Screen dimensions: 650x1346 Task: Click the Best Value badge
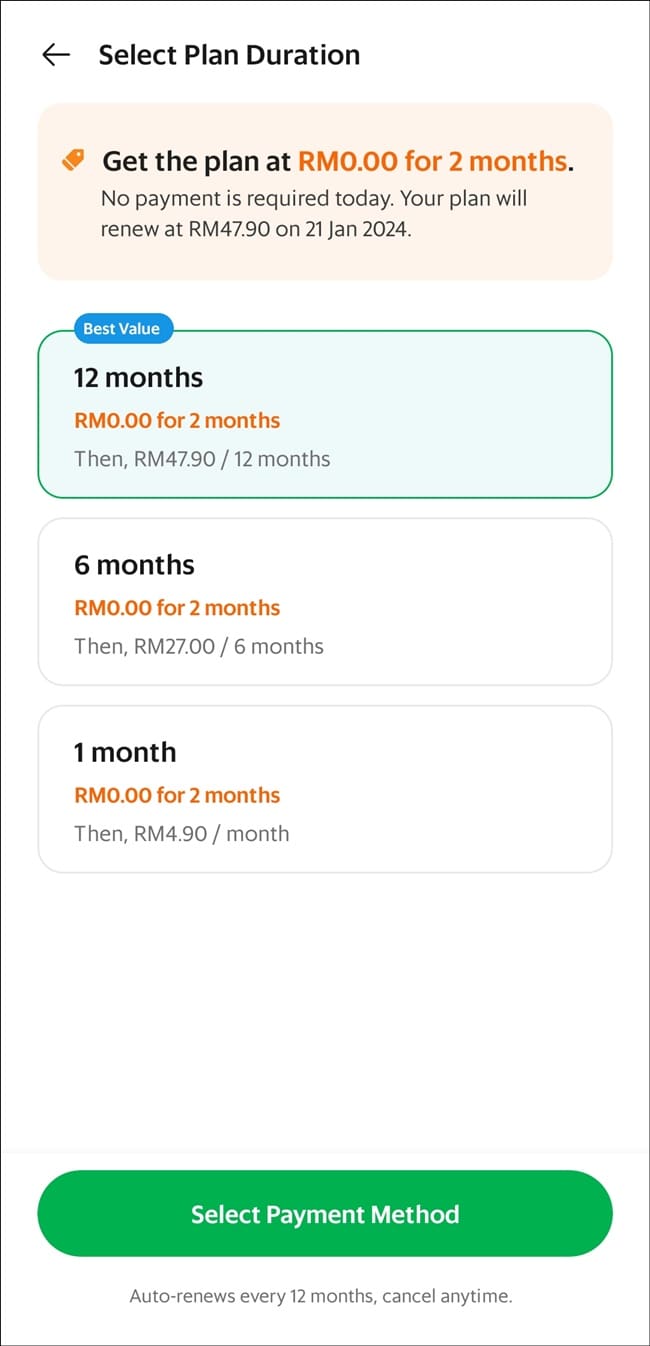[x=122, y=328]
